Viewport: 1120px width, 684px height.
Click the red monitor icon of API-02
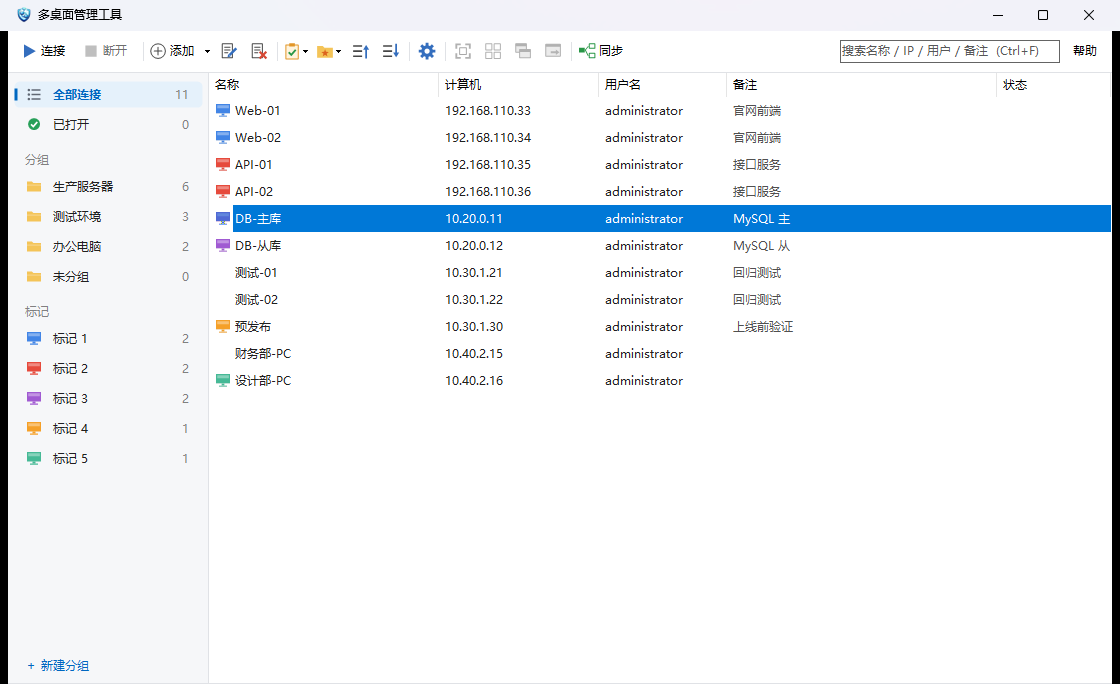tap(223, 192)
